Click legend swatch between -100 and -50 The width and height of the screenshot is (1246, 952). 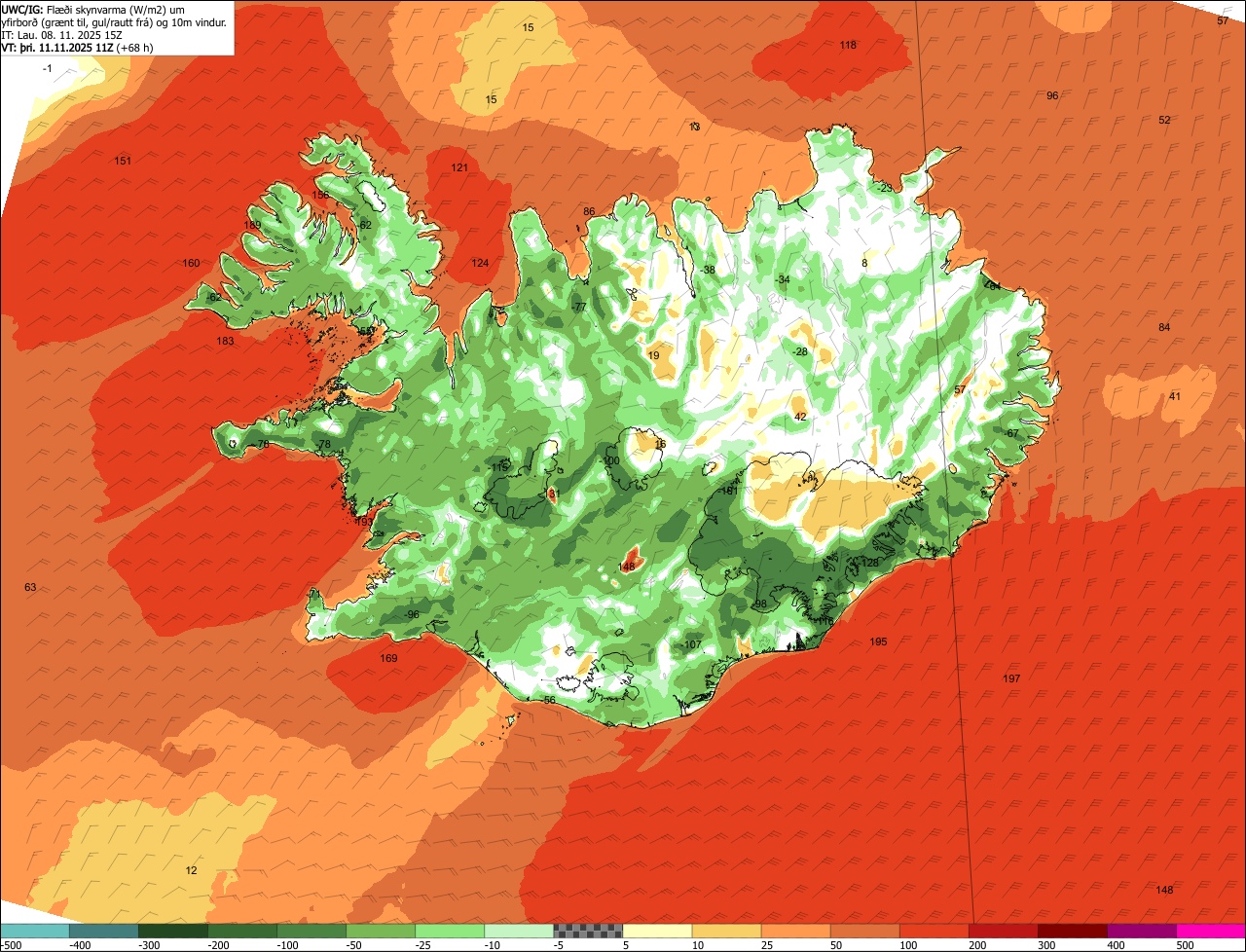click(x=311, y=931)
